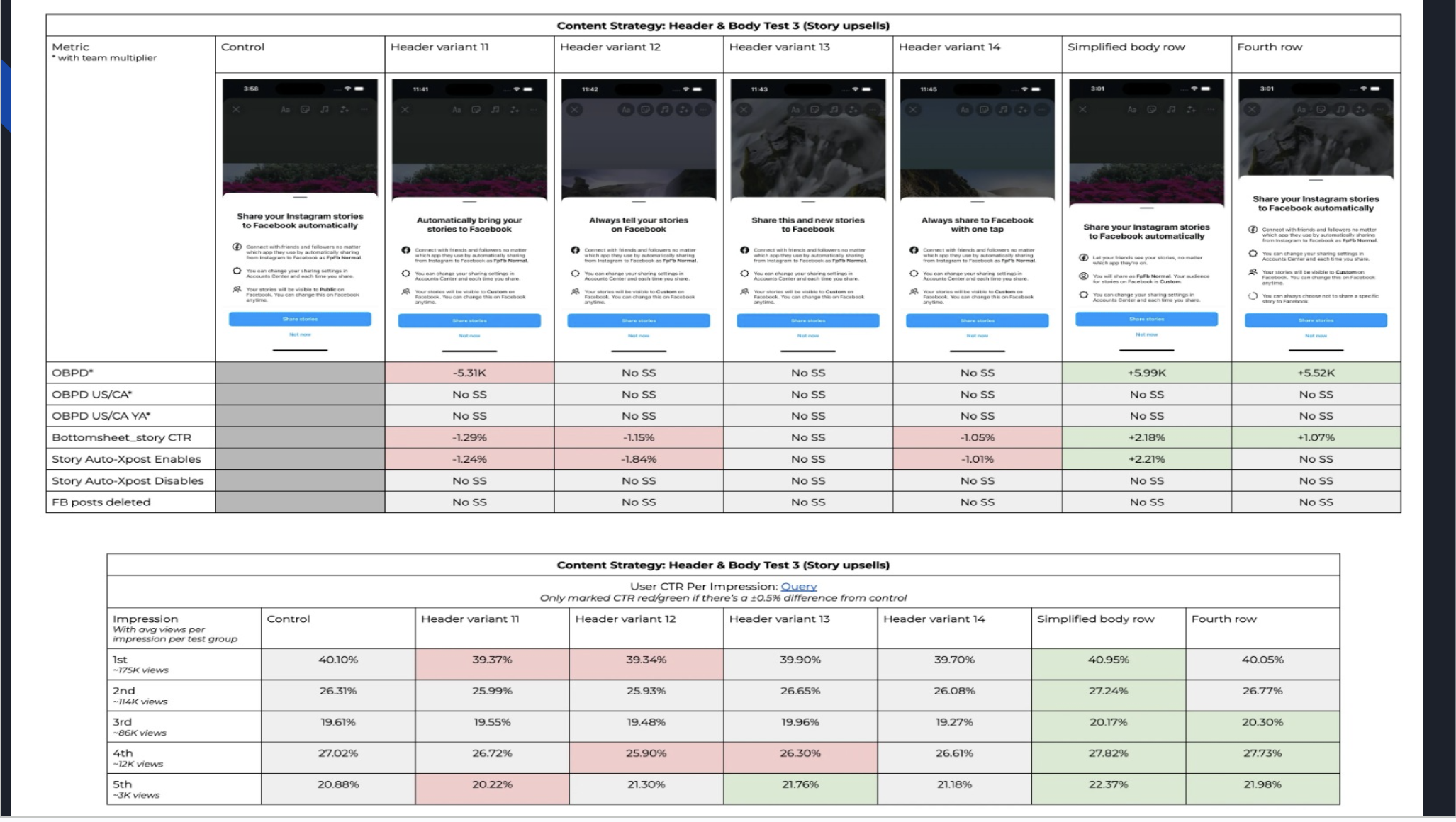Click the Aa text icon in Header variant 11 mockup

[x=457, y=110]
